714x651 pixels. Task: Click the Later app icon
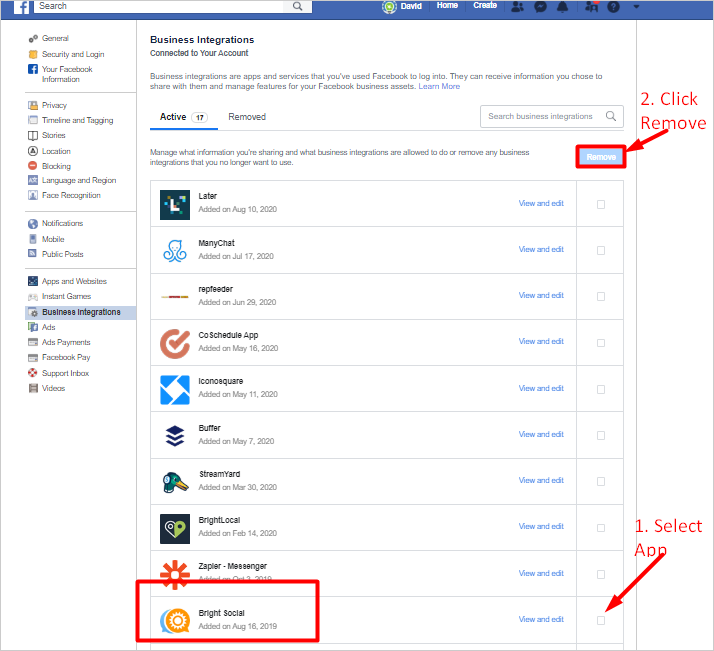175,204
